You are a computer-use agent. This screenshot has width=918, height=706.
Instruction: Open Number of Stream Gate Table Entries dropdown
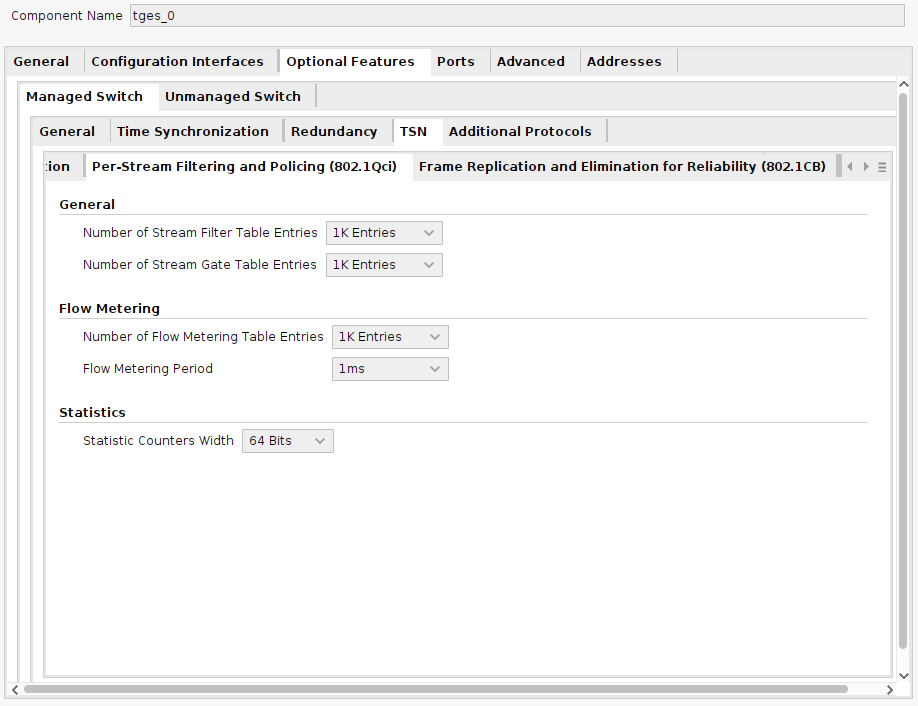(x=384, y=265)
